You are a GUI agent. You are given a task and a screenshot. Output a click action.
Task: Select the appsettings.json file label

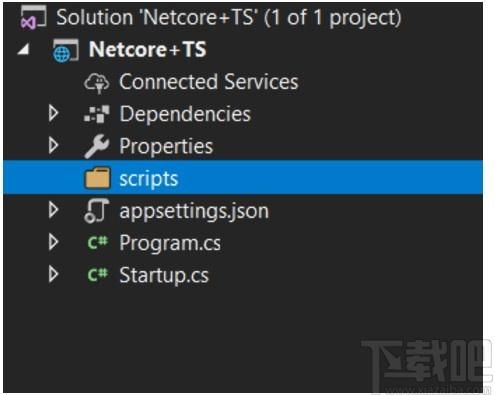coord(194,211)
